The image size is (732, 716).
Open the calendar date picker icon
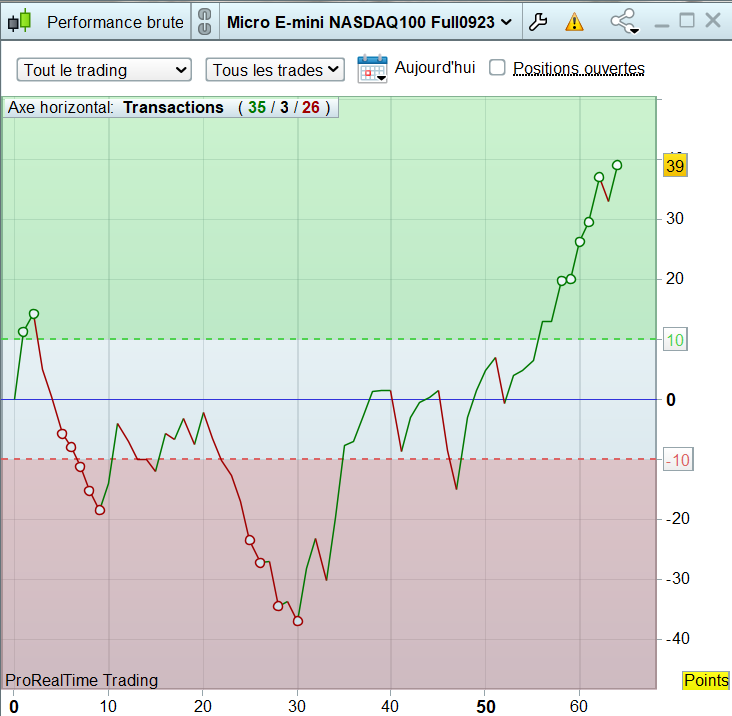tap(372, 69)
